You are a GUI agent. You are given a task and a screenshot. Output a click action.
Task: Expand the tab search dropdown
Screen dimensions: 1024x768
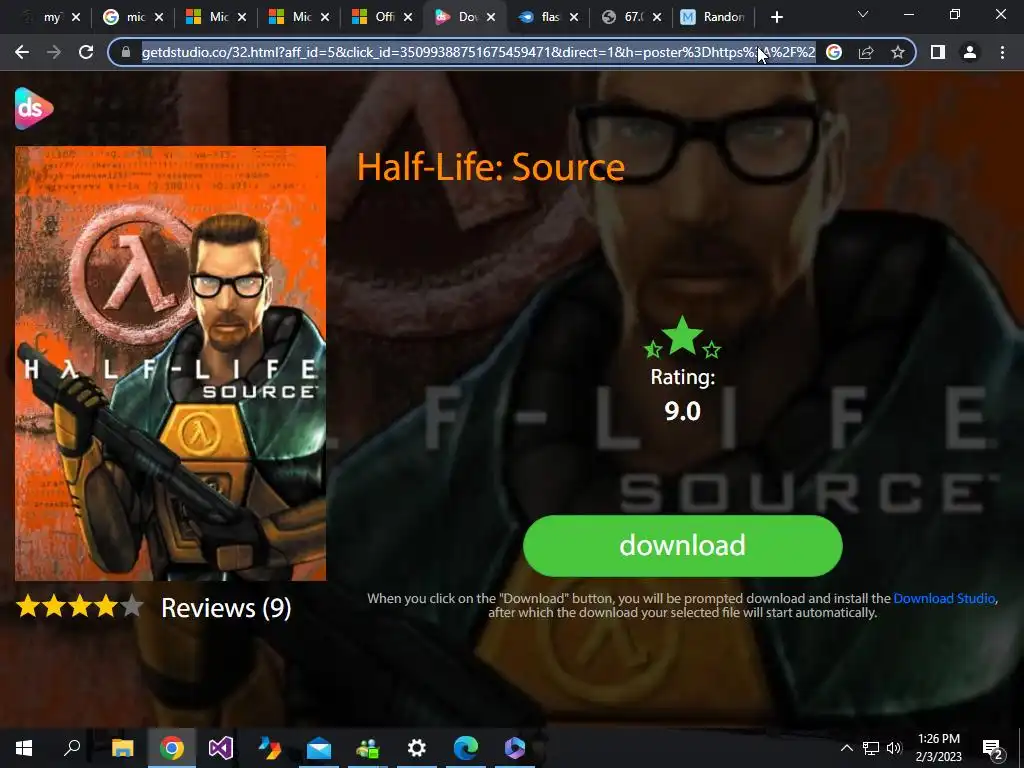(863, 14)
